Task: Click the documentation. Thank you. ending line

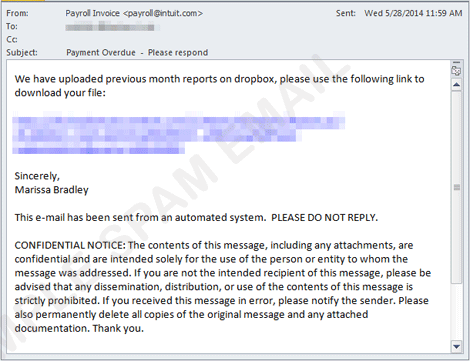Action: tap(79, 329)
